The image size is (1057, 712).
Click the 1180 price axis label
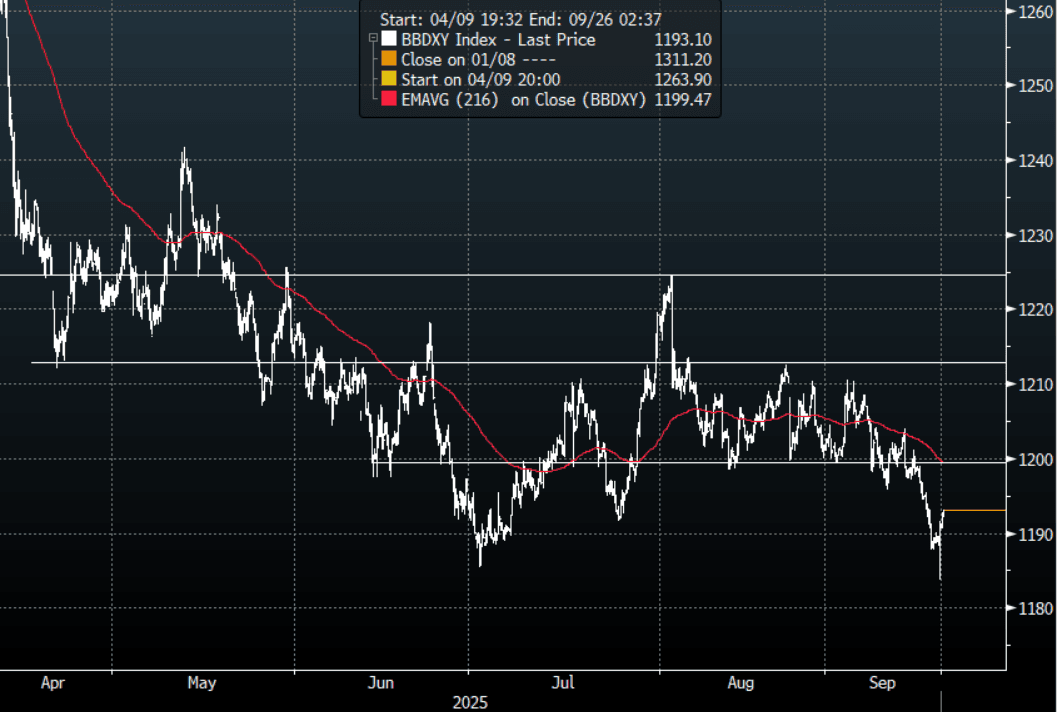(1030, 609)
